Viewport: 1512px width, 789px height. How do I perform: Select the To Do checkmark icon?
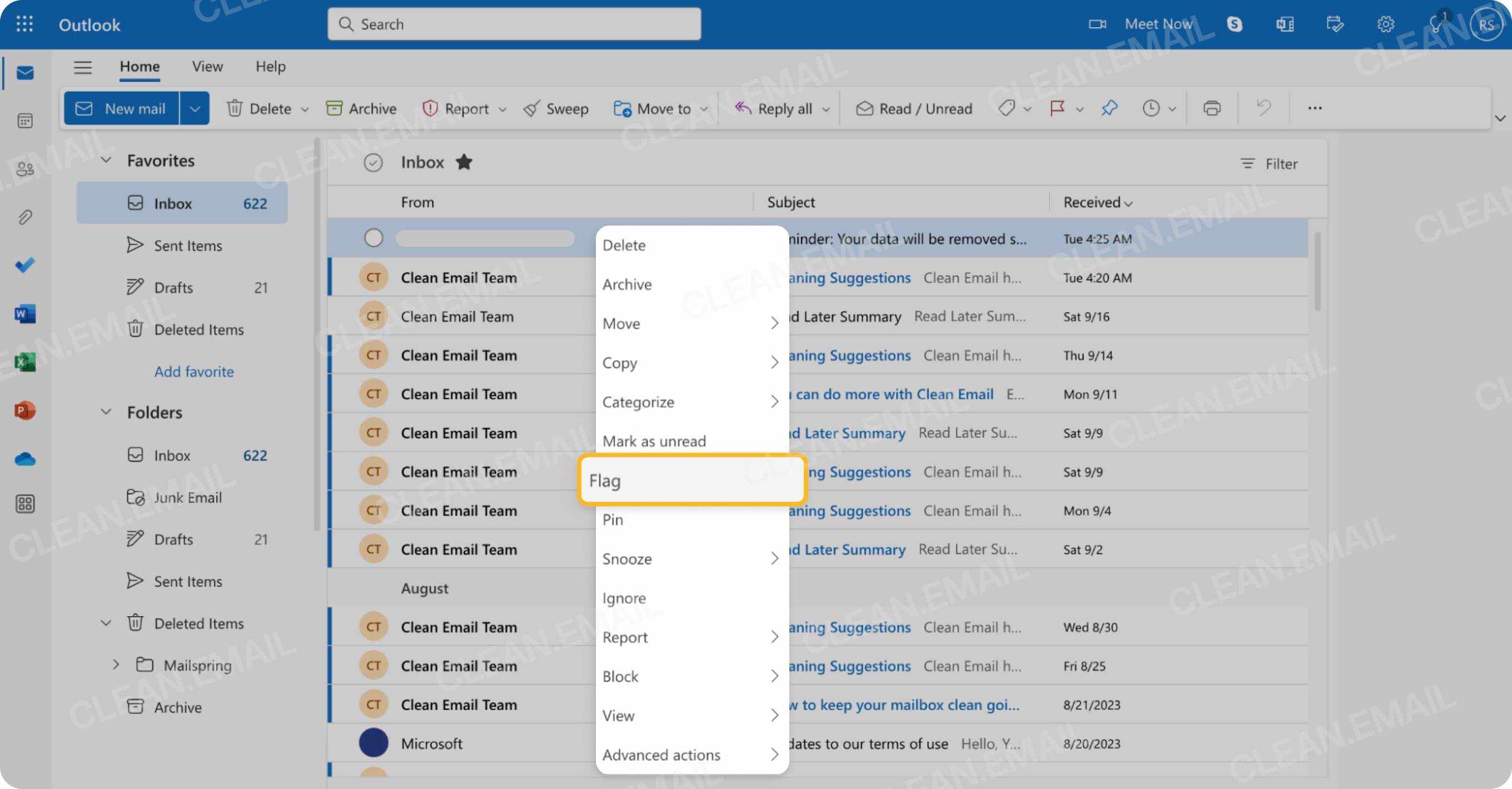click(x=24, y=264)
